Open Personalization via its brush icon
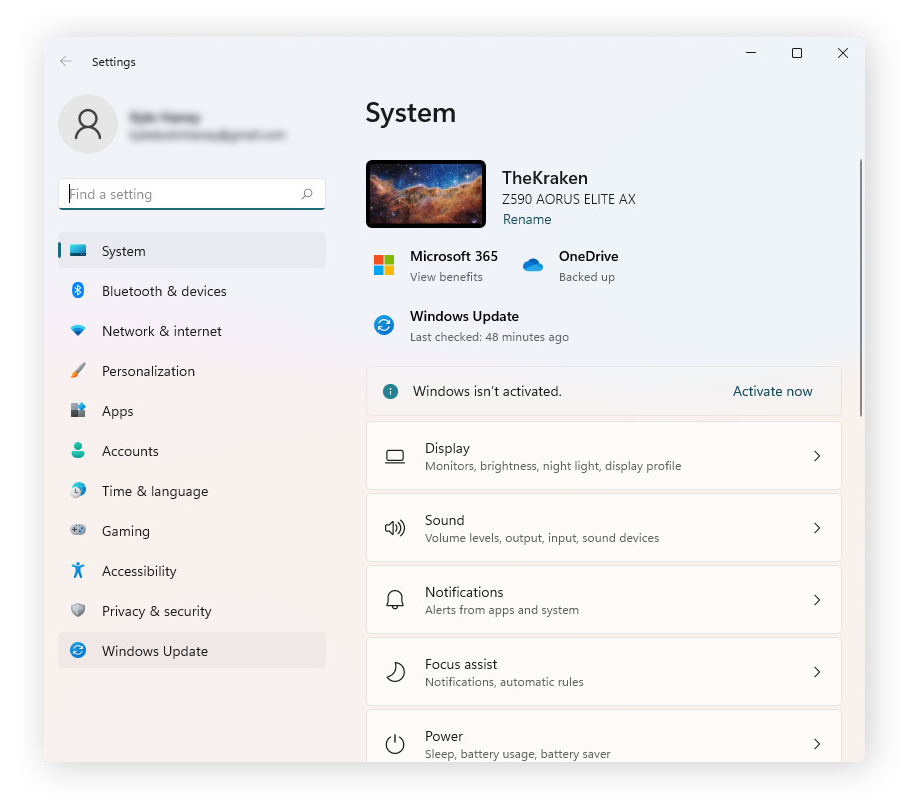908x804 pixels. (x=79, y=371)
